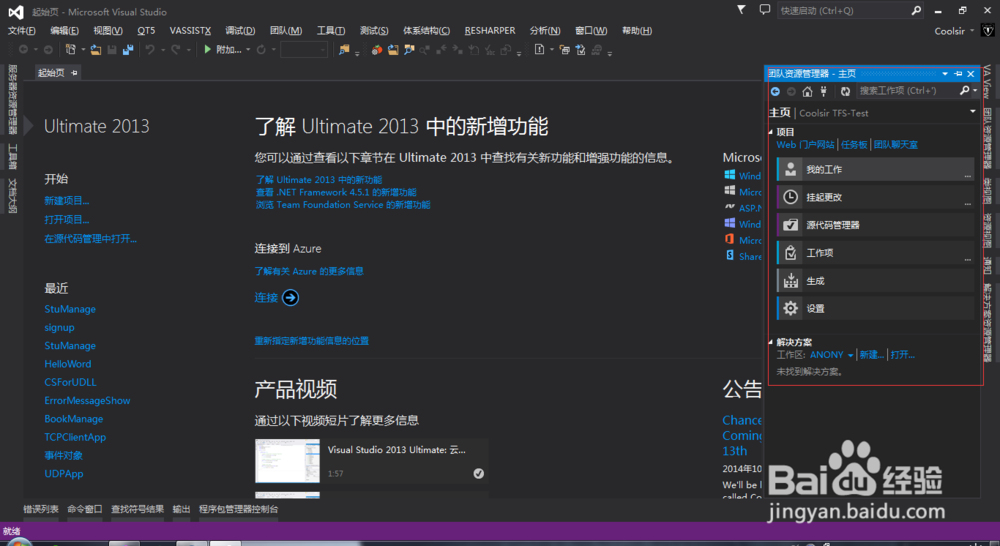
Task: Click the green Start debugging arrow
Action: pyautogui.click(x=207, y=49)
